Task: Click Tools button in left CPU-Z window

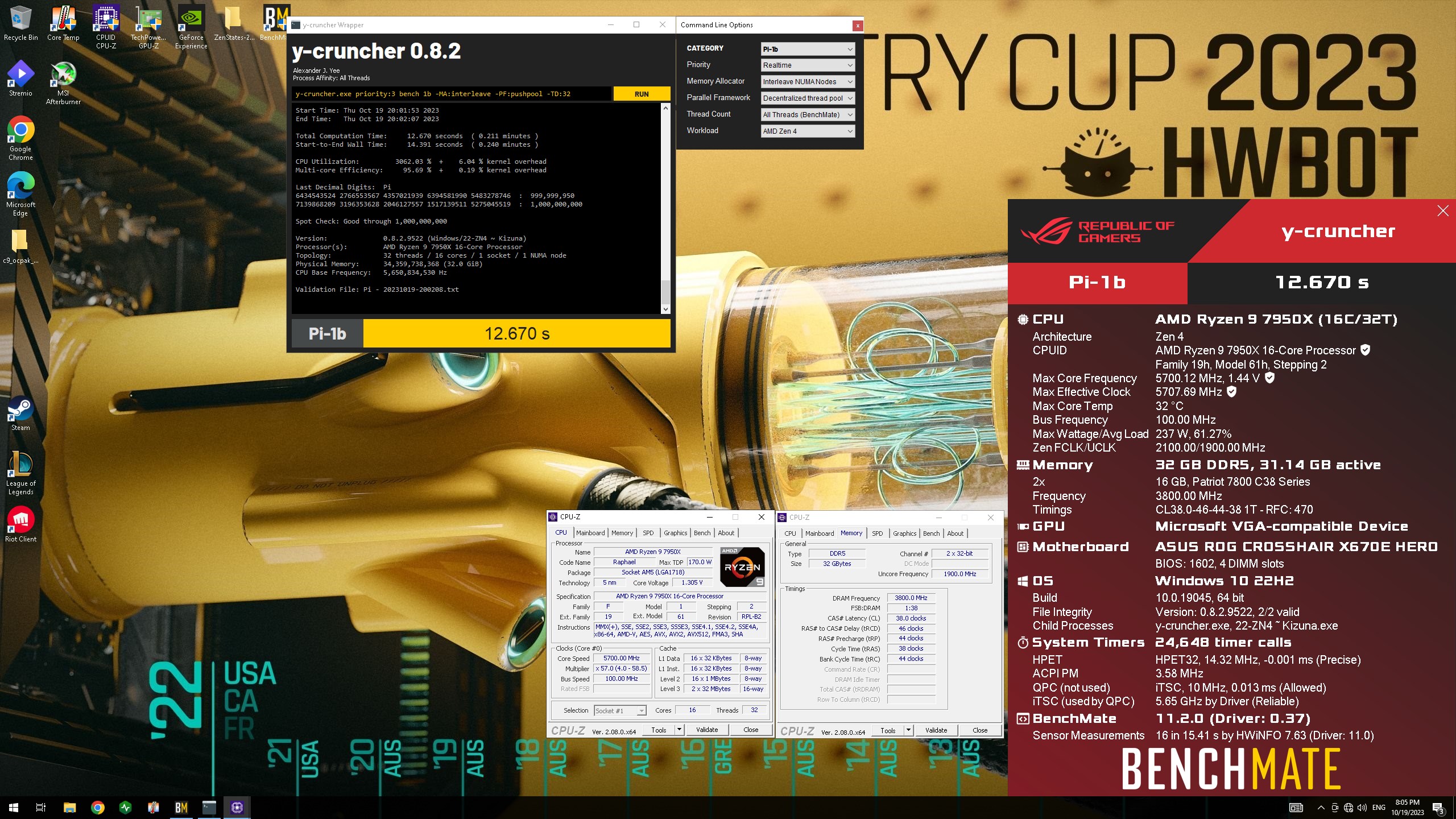Action: pyautogui.click(x=659, y=730)
